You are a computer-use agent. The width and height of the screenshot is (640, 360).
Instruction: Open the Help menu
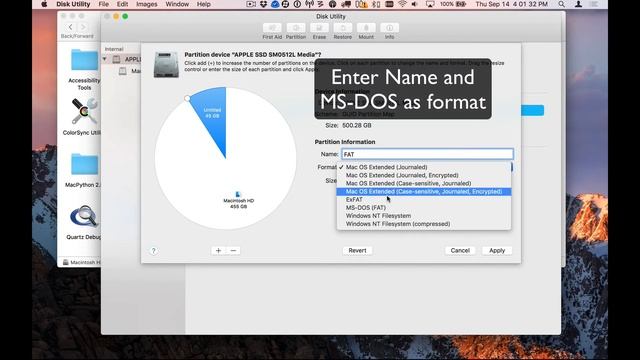click(204, 4)
